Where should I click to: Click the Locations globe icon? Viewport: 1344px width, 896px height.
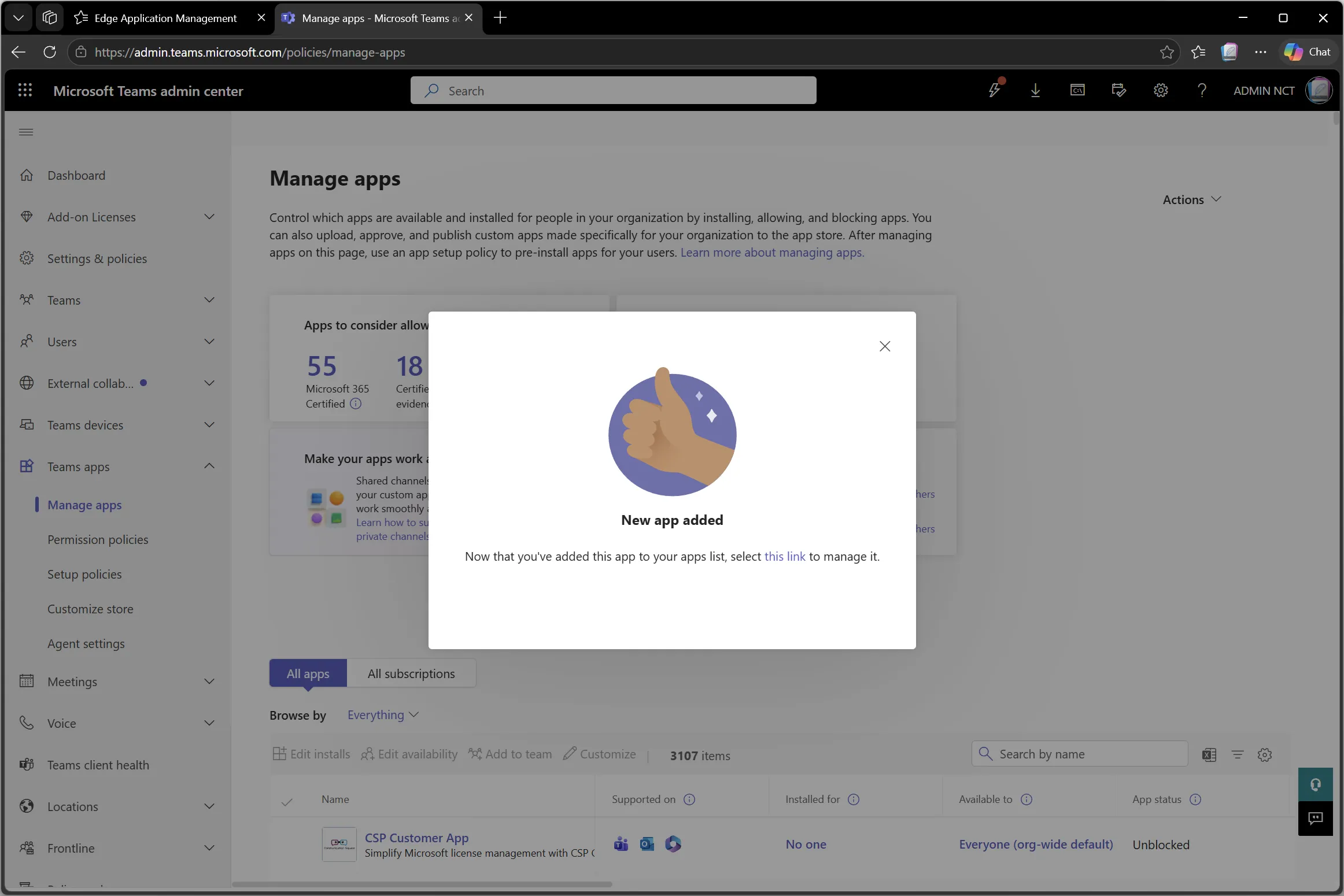point(27,806)
